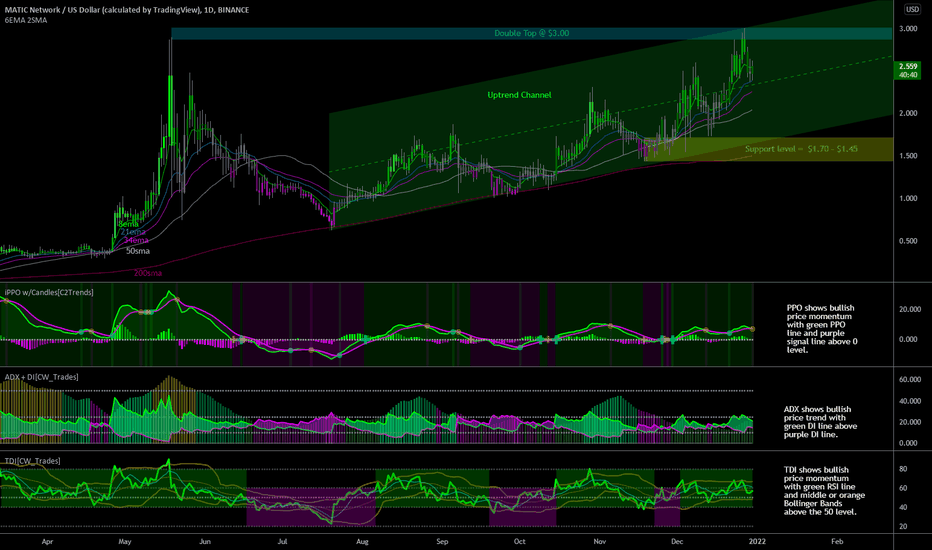Click the current price tag 2.559

(x=908, y=70)
